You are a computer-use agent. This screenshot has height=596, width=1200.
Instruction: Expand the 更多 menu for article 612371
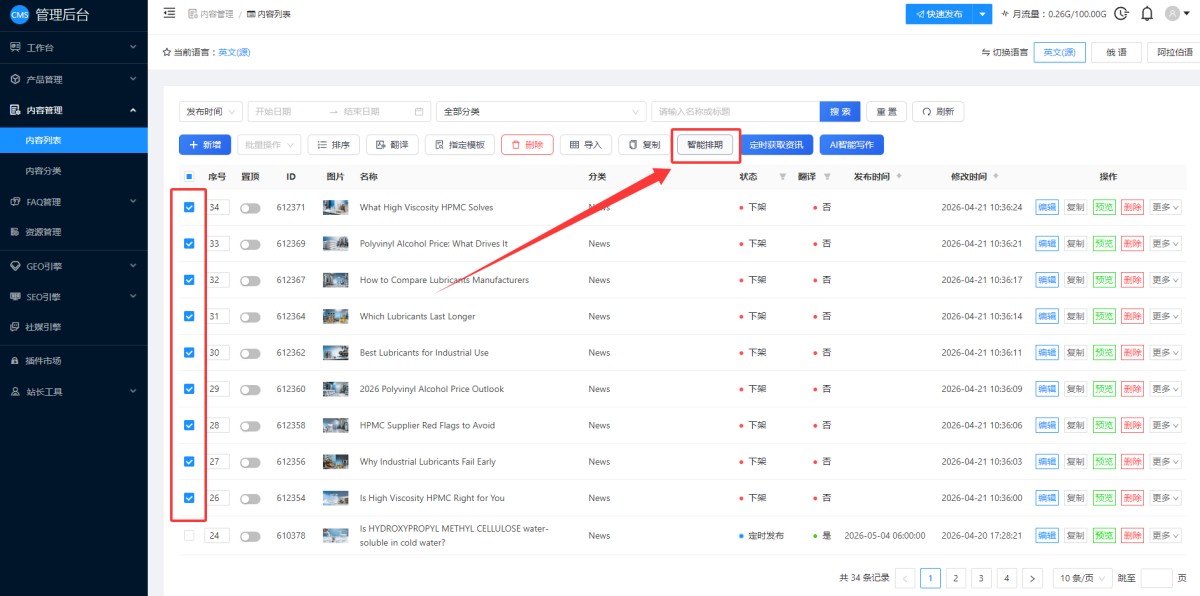1165,208
